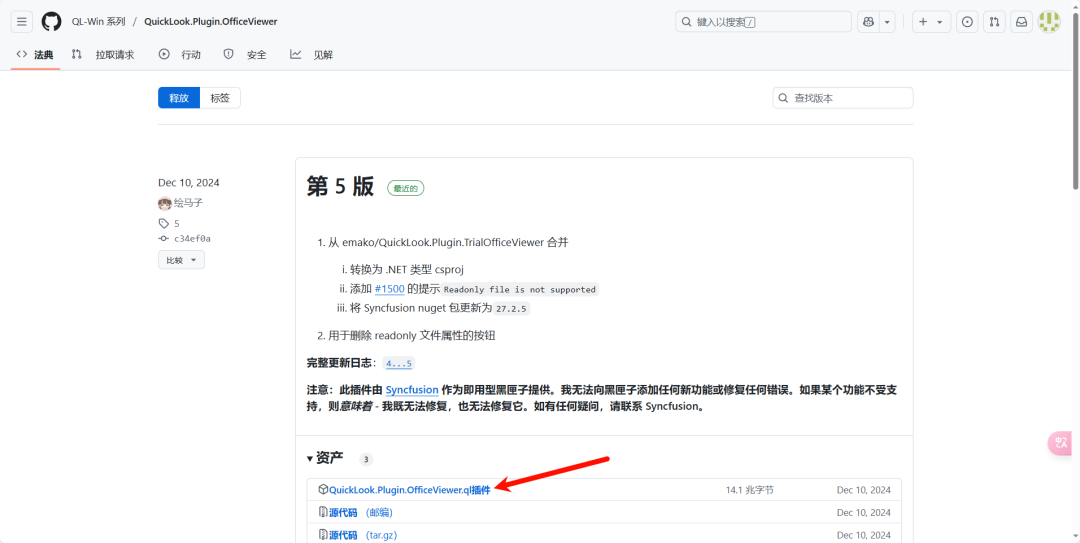The width and height of the screenshot is (1080, 543).
Task: Open the QL-Win 系列 organization link
Action: point(98,21)
